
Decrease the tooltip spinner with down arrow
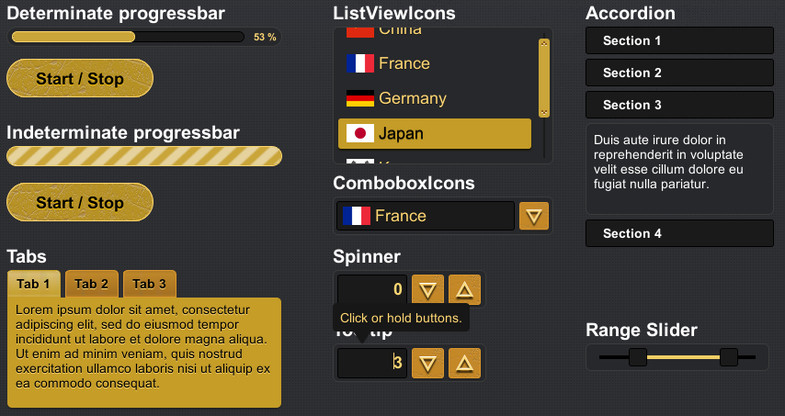coord(428,363)
